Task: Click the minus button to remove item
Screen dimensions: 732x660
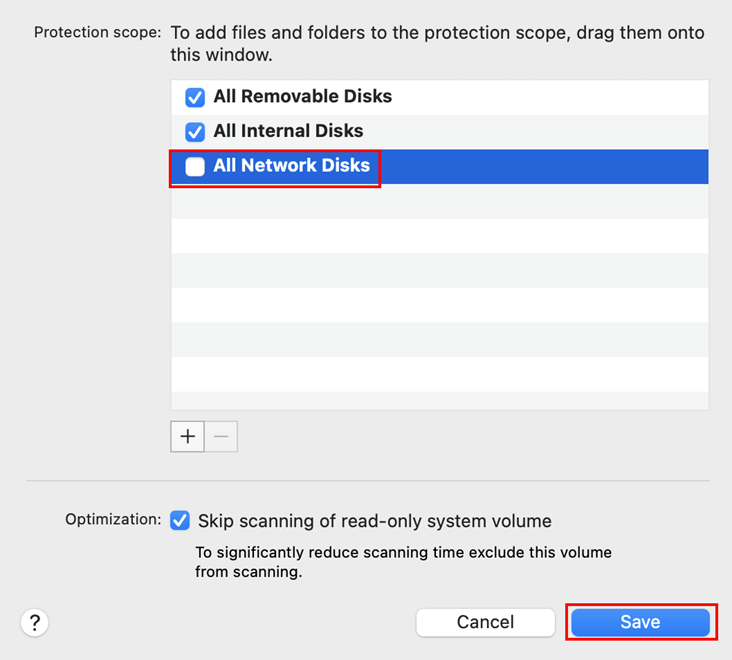Action: (x=221, y=437)
